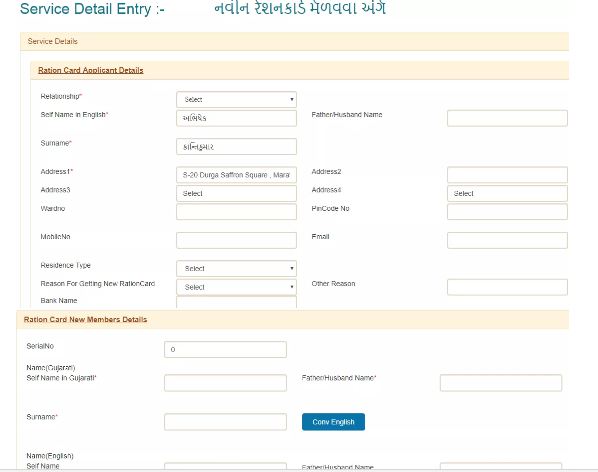
Task: Click the members section Surname field
Action: [225, 422]
